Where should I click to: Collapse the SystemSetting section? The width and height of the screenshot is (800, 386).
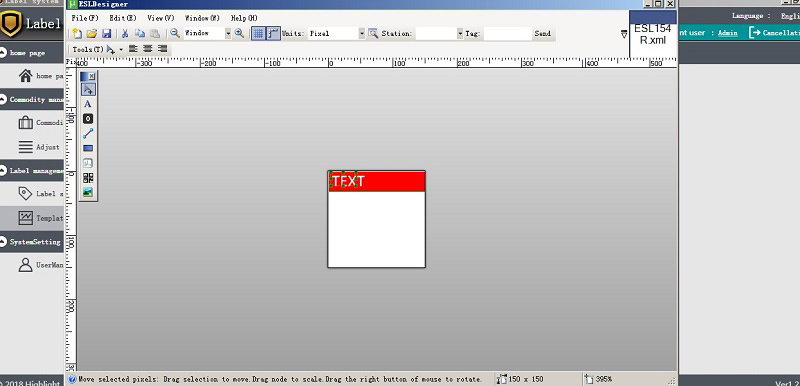4,242
